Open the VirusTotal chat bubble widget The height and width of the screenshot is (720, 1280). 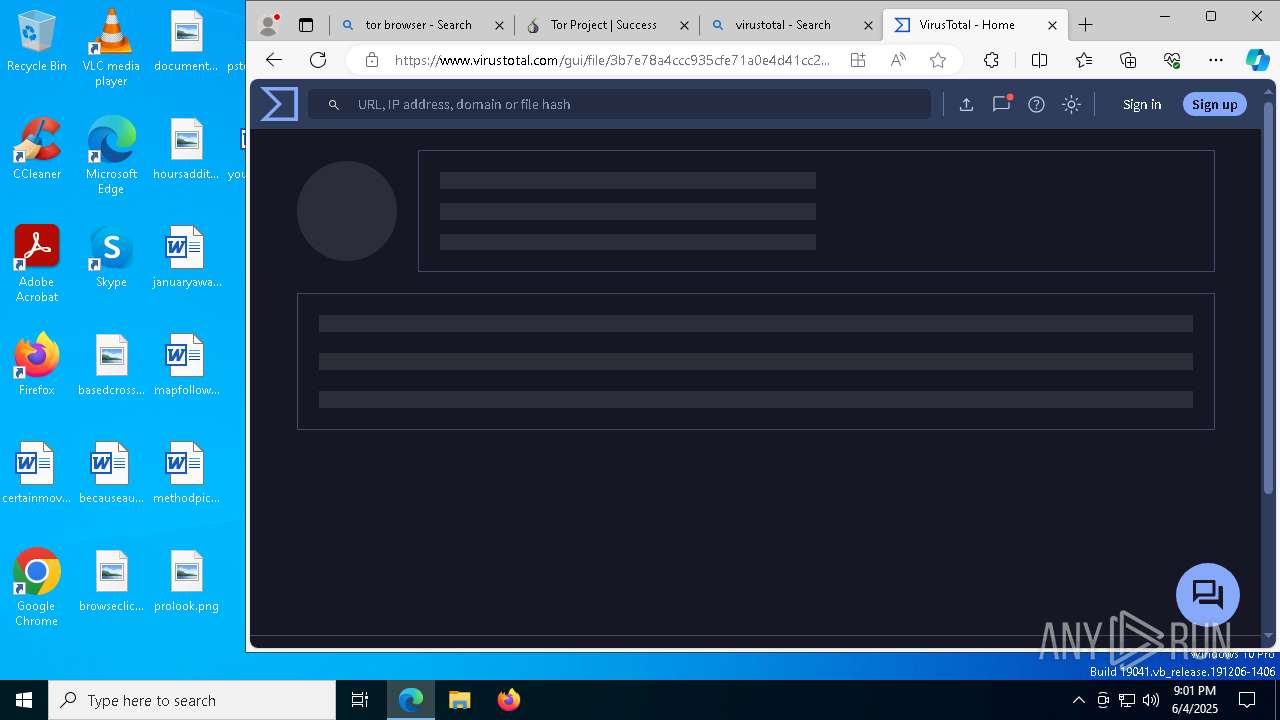pyautogui.click(x=1208, y=595)
